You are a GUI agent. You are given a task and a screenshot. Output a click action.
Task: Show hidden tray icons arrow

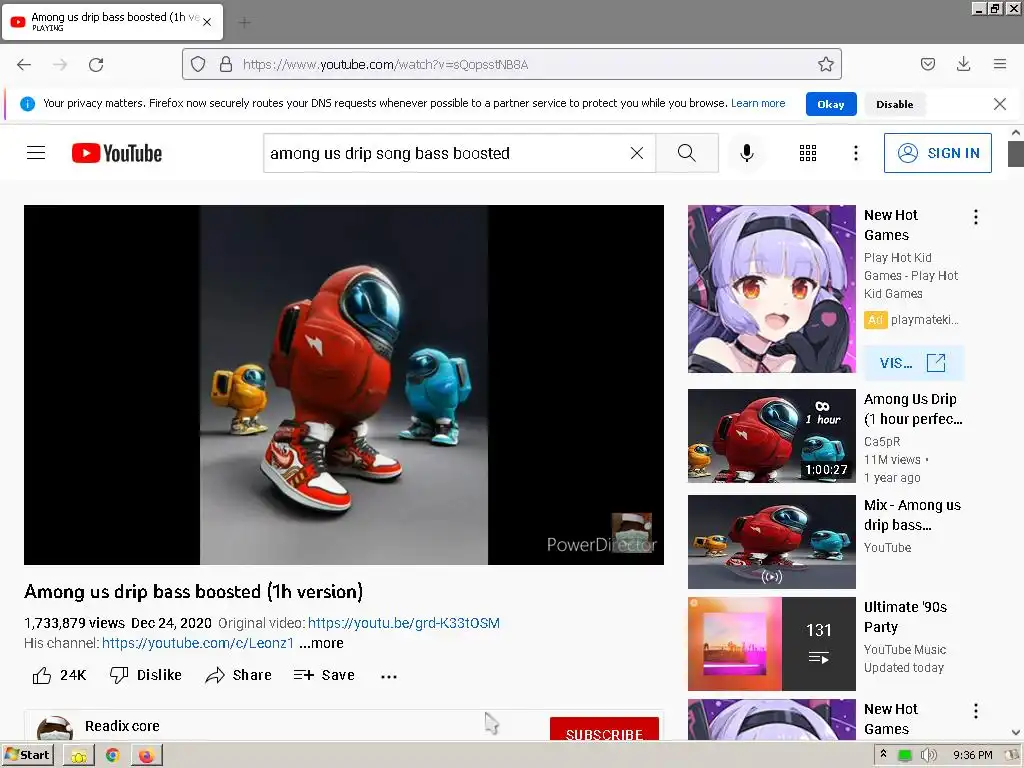[884, 754]
